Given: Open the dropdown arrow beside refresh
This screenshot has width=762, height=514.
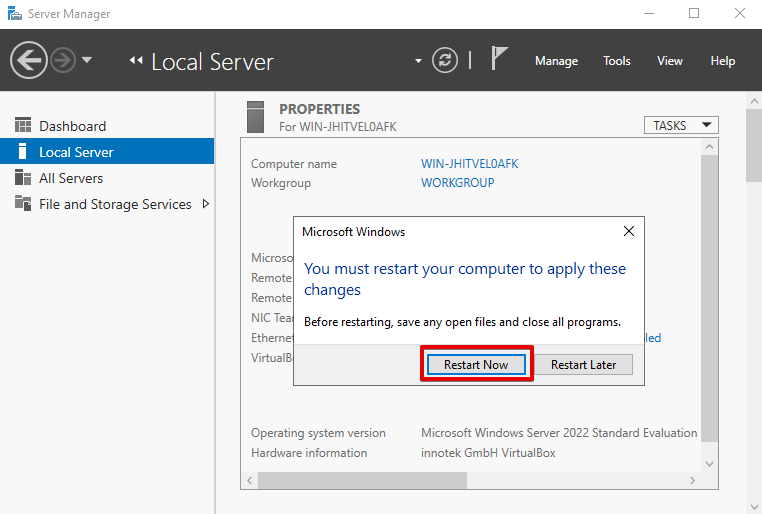Looking at the screenshot, I should coord(418,61).
